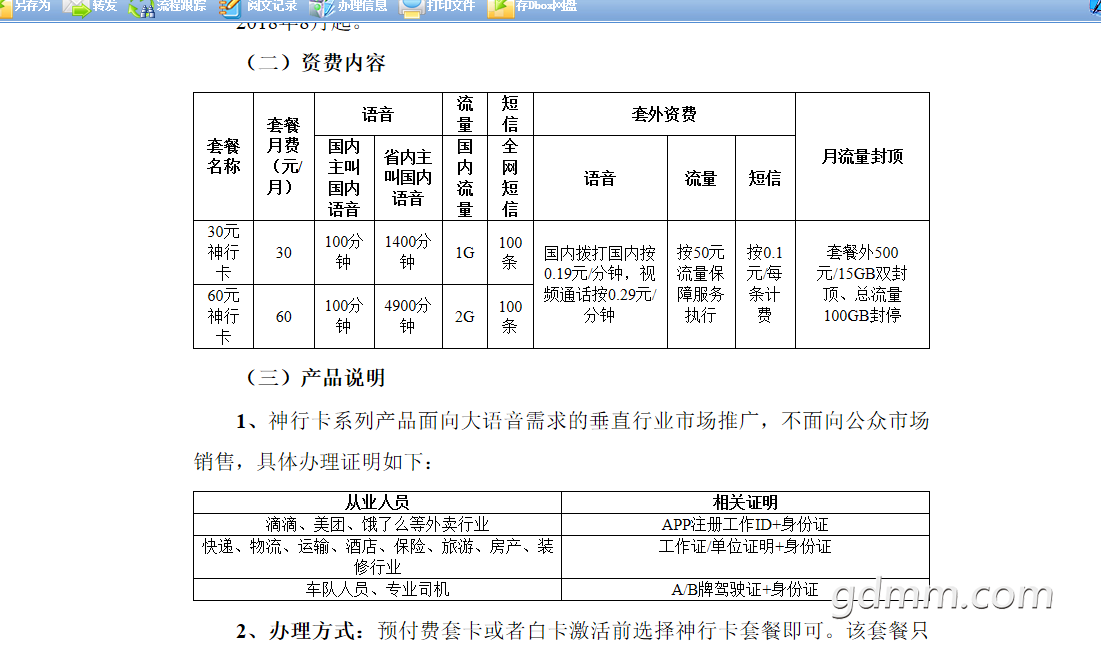Click the 全网短信 column header cell
This screenshot has height=658, width=1101.
510,178
